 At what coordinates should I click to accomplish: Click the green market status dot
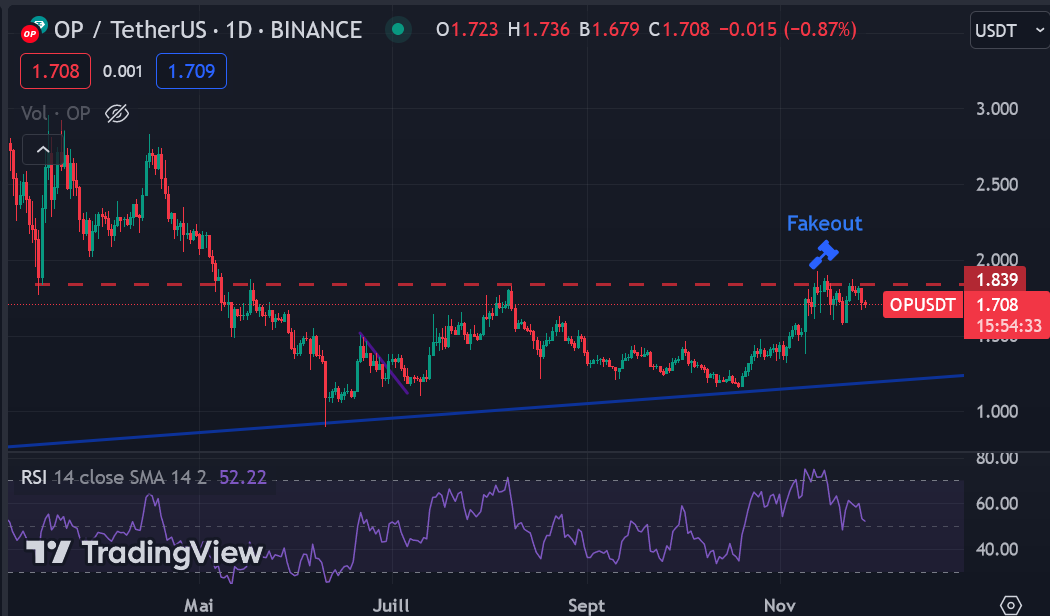(398, 29)
